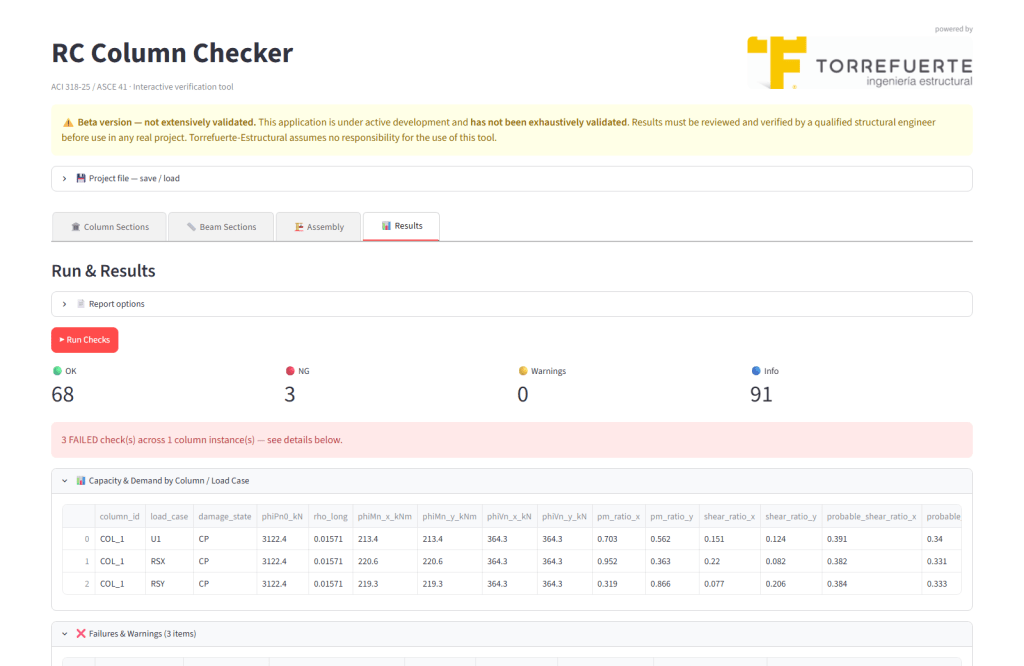This screenshot has height=666, width=1024.
Task: Sort by the load_case column header
Action: click(169, 516)
